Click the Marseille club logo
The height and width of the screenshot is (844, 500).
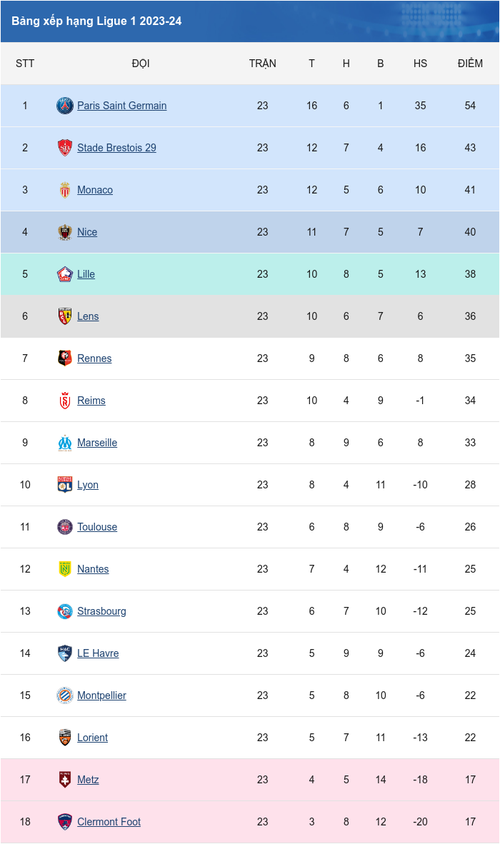[x=65, y=442]
